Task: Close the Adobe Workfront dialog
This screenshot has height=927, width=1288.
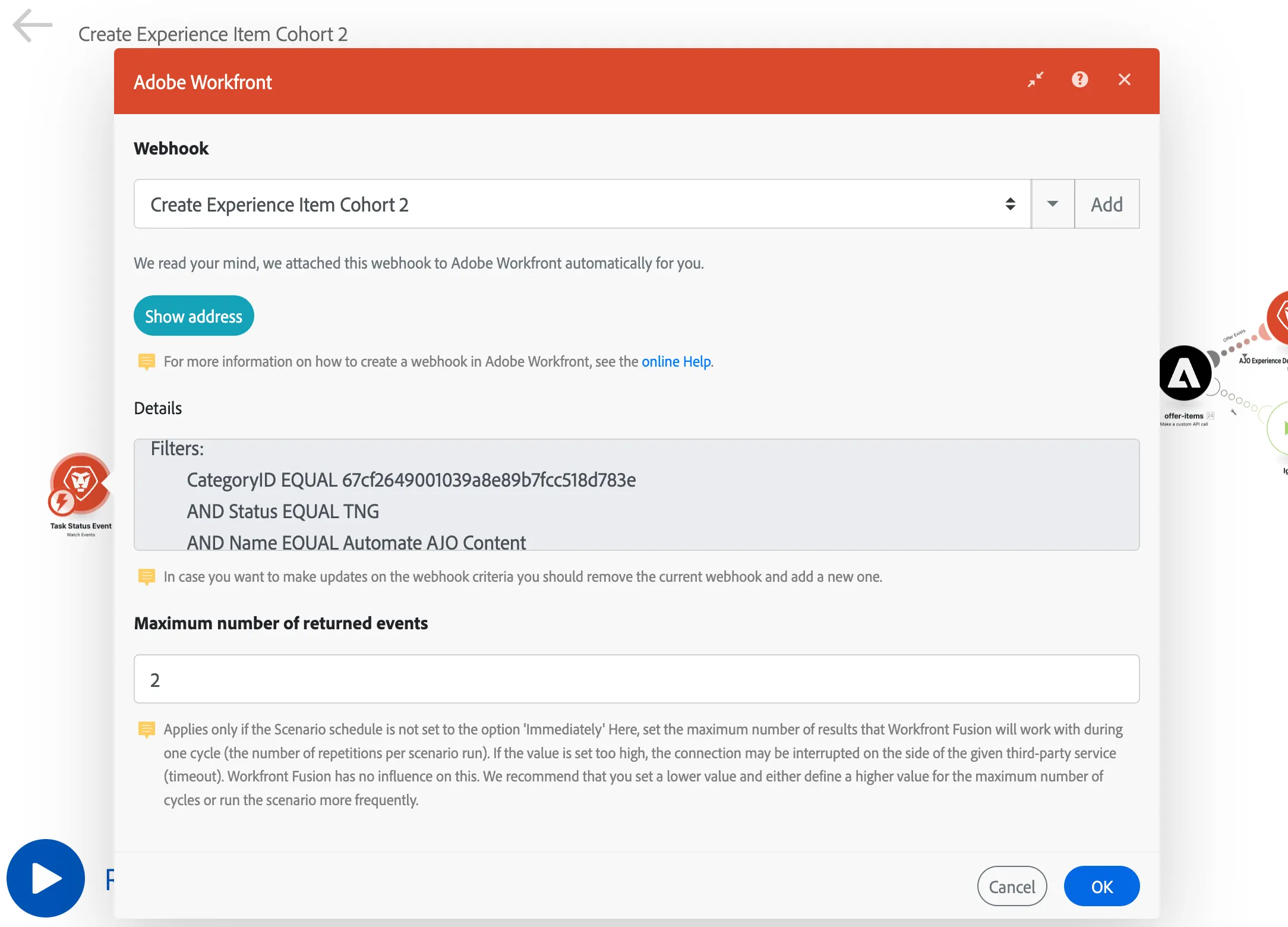Action: pyautogui.click(x=1124, y=80)
